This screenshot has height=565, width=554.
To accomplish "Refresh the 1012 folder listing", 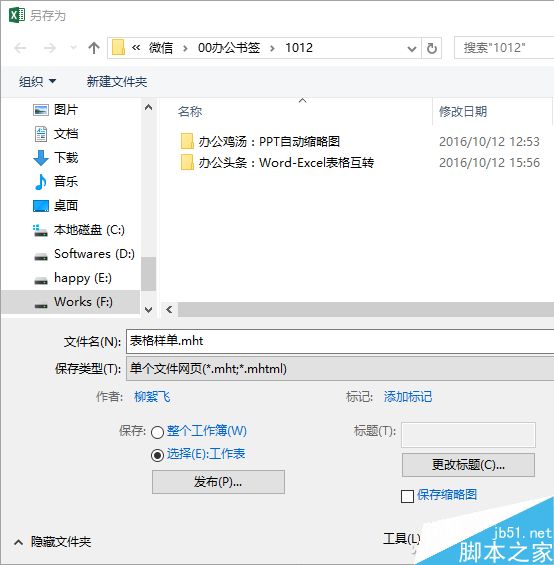I will tap(431, 48).
